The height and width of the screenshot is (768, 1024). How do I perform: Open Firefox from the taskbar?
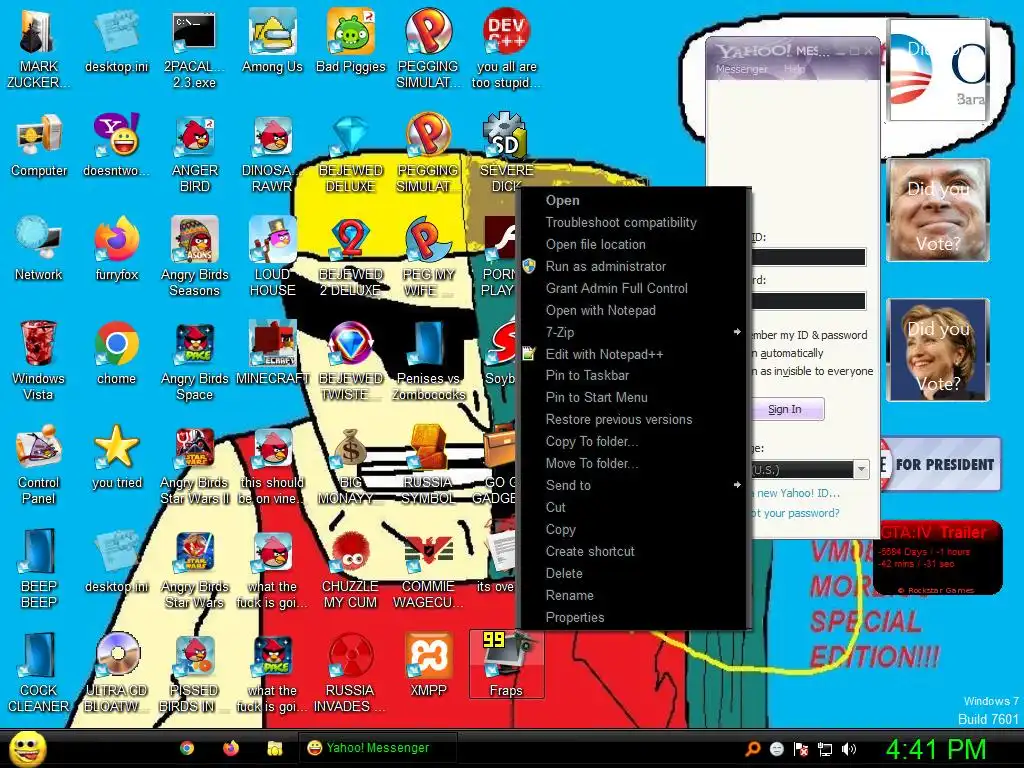click(x=231, y=748)
